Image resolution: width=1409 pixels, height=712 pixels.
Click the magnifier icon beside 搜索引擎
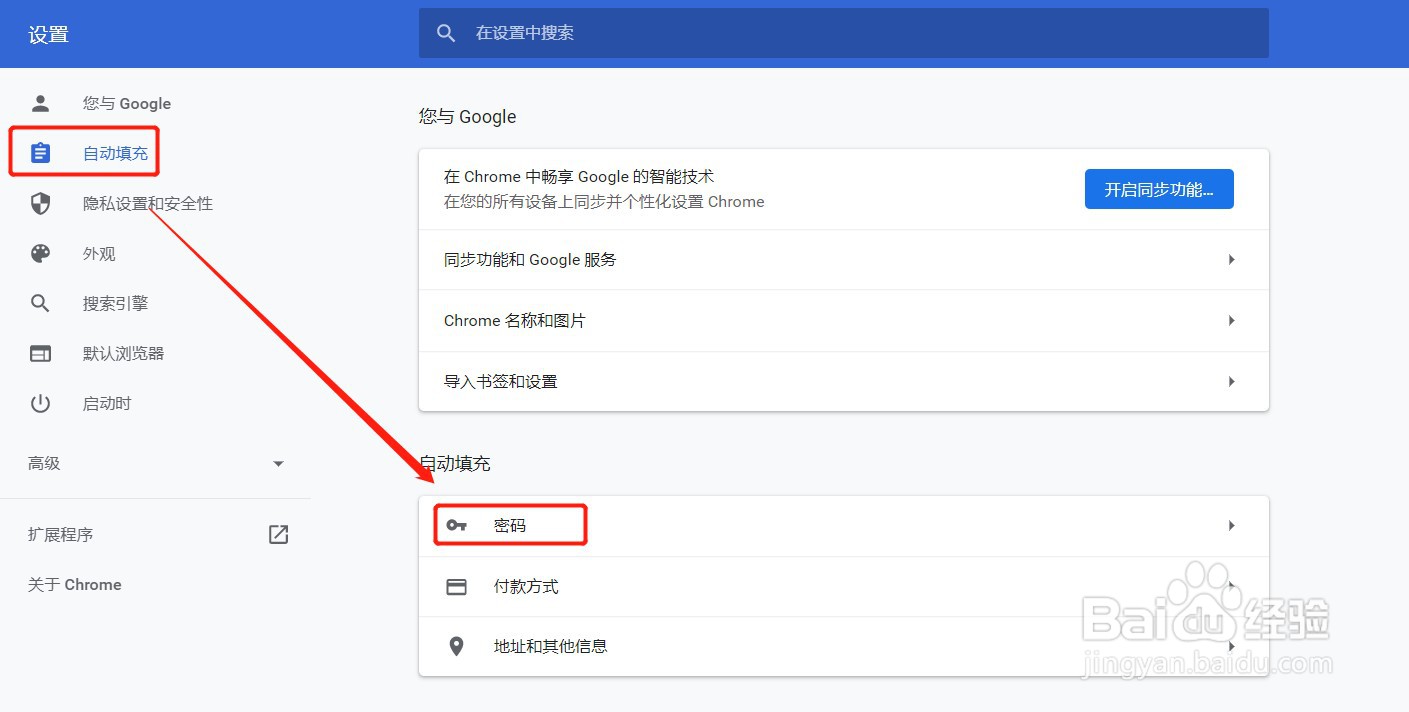click(x=40, y=303)
